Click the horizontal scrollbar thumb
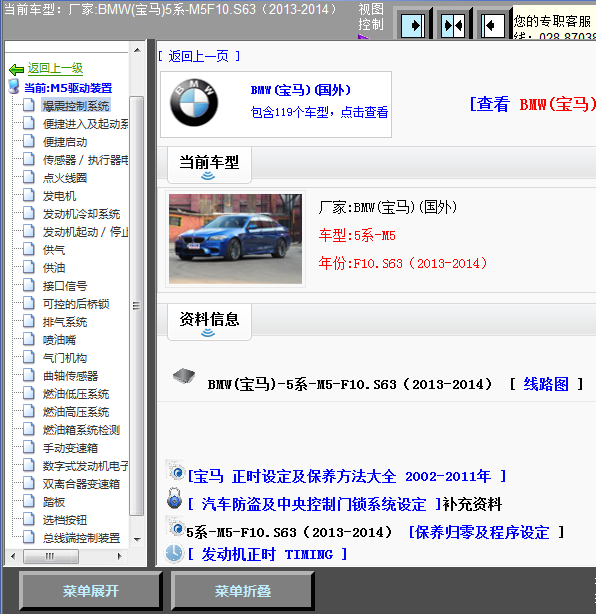 [x=51, y=556]
